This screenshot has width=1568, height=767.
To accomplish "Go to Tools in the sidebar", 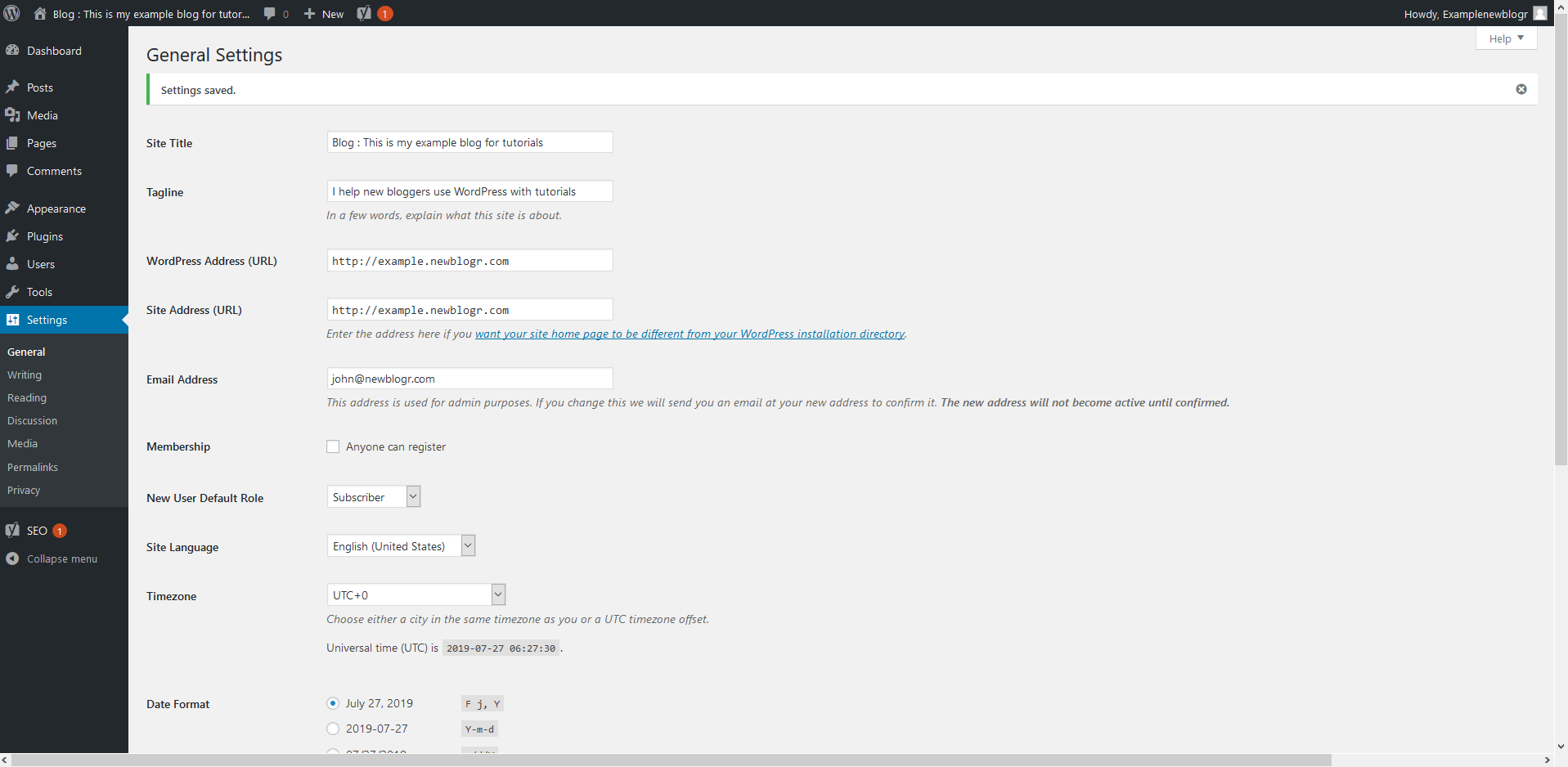I will [x=39, y=292].
